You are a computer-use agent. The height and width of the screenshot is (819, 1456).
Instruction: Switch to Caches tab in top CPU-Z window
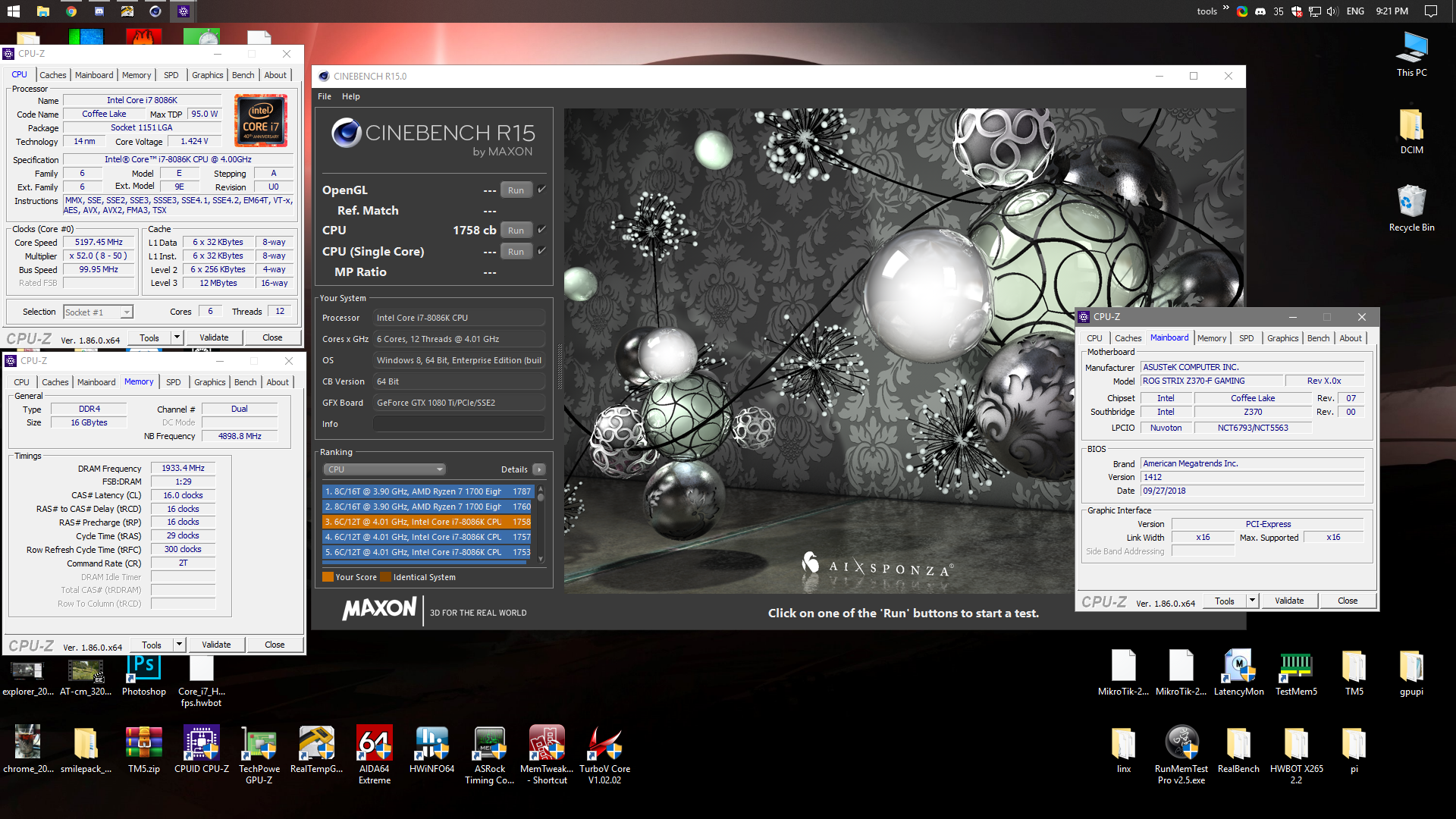(x=53, y=75)
